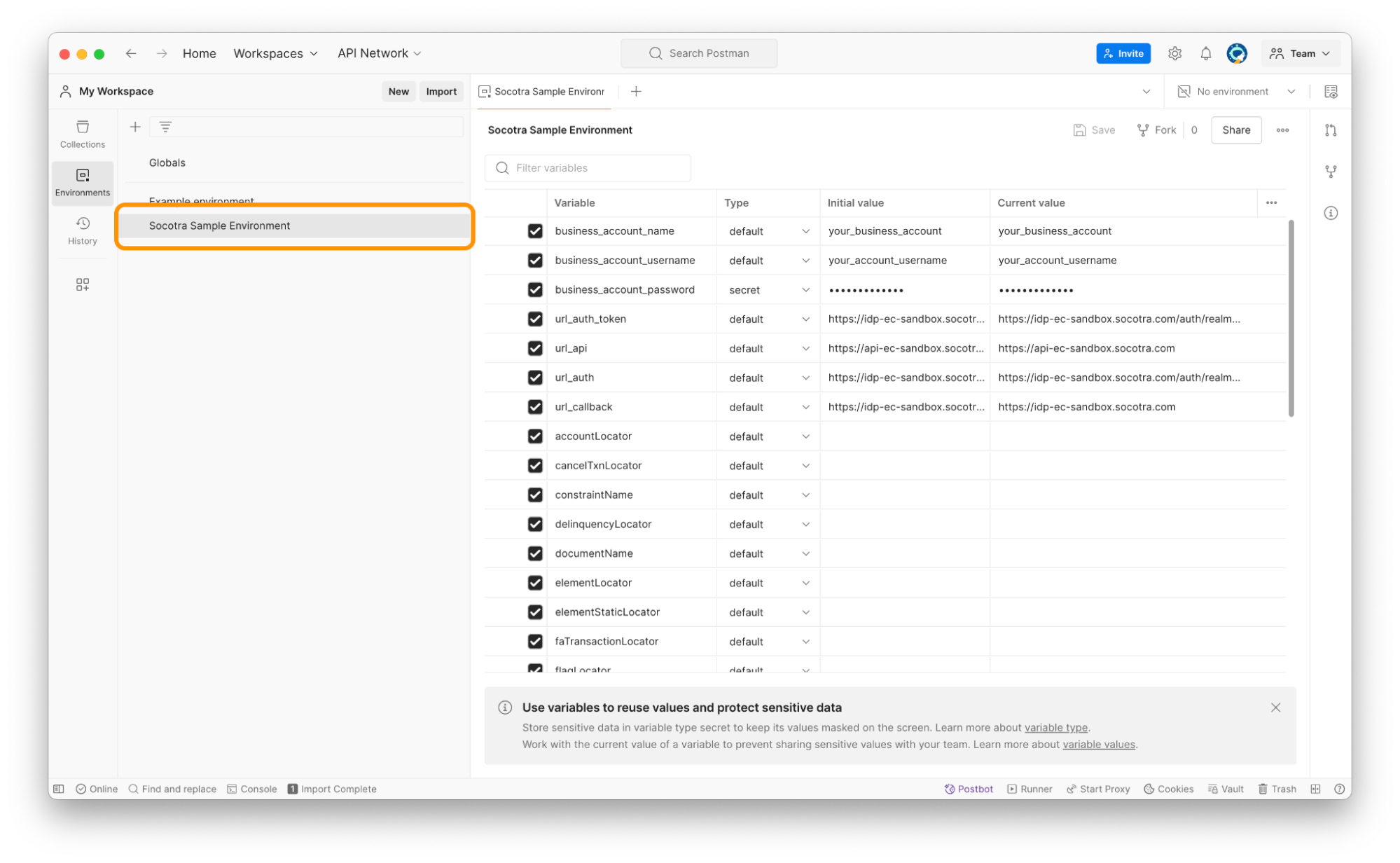Open the Trash in status bar

click(x=1277, y=789)
